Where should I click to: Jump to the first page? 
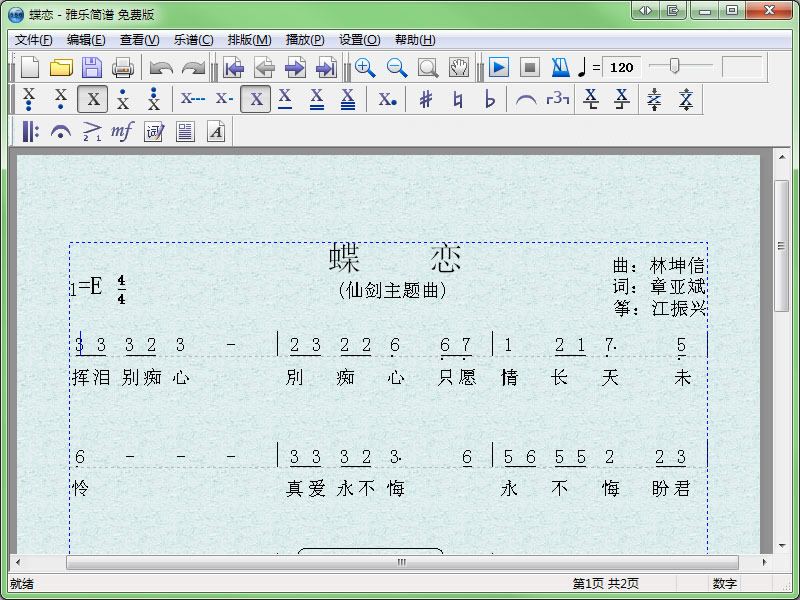click(x=234, y=67)
